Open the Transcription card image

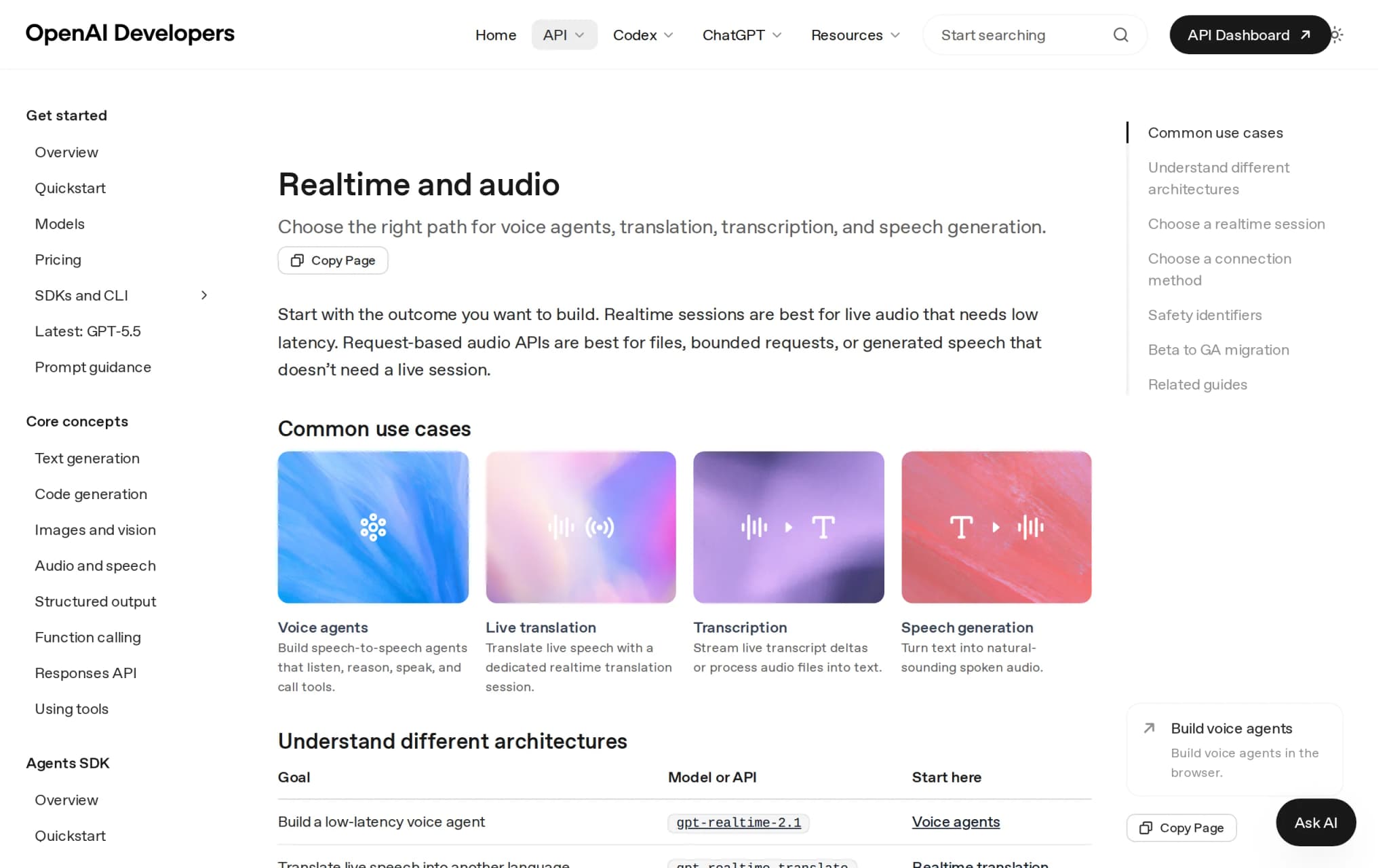pyautogui.click(x=789, y=527)
